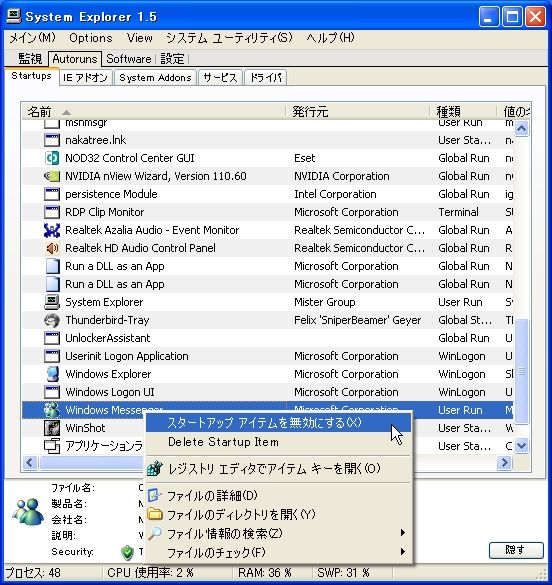Click the folder icon beside ファイルのディレクトリを開く
This screenshot has width=552, height=585.
[155, 514]
